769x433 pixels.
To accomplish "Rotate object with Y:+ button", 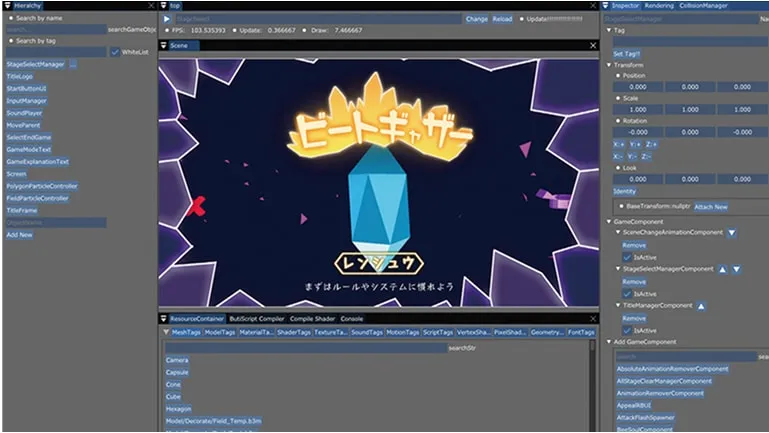I will pos(635,144).
